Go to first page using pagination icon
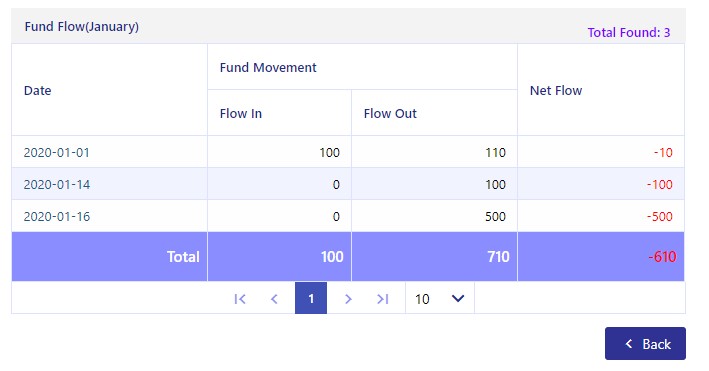 click(x=240, y=299)
